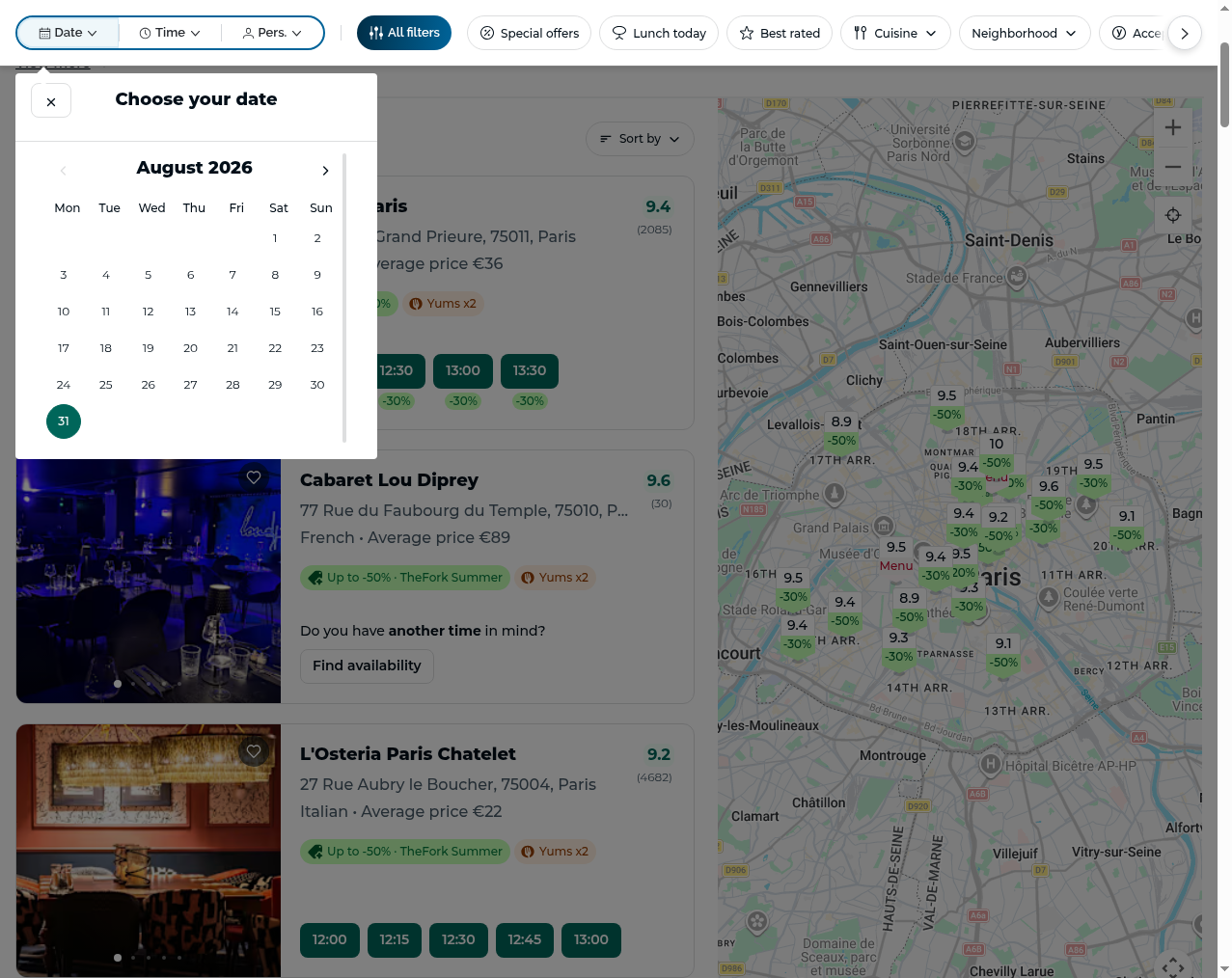Click map marker 9.6 -50%
This screenshot has width=1232, height=978.
(1049, 496)
